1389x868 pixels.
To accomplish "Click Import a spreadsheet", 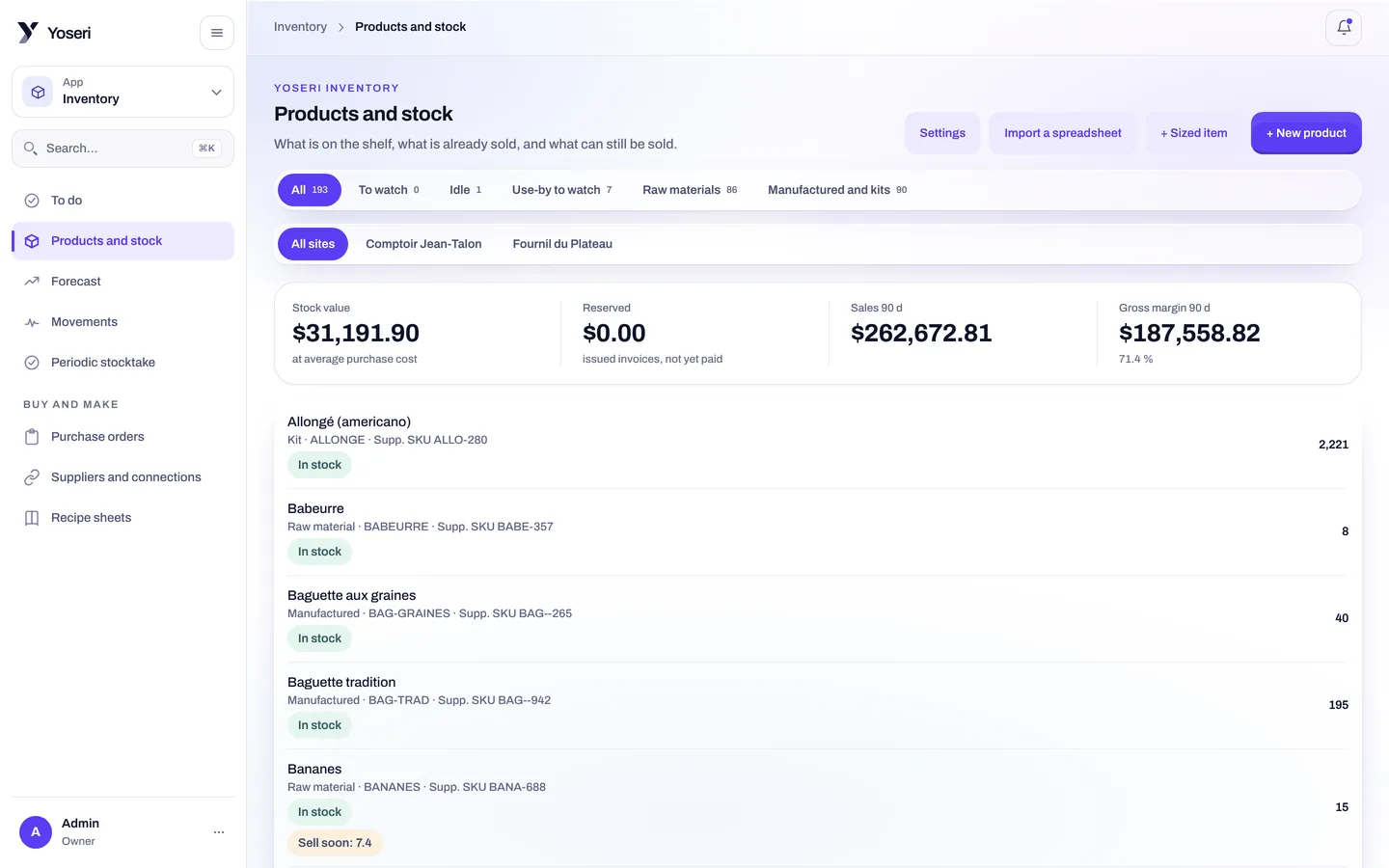I will click(1063, 133).
